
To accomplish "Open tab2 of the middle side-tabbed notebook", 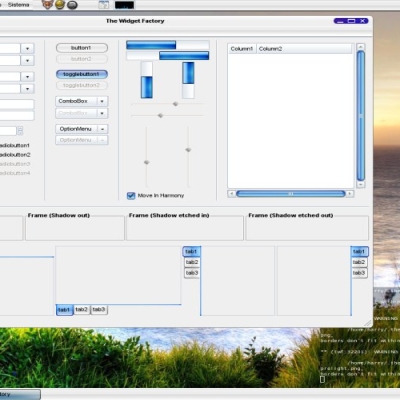I will click(x=192, y=262).
